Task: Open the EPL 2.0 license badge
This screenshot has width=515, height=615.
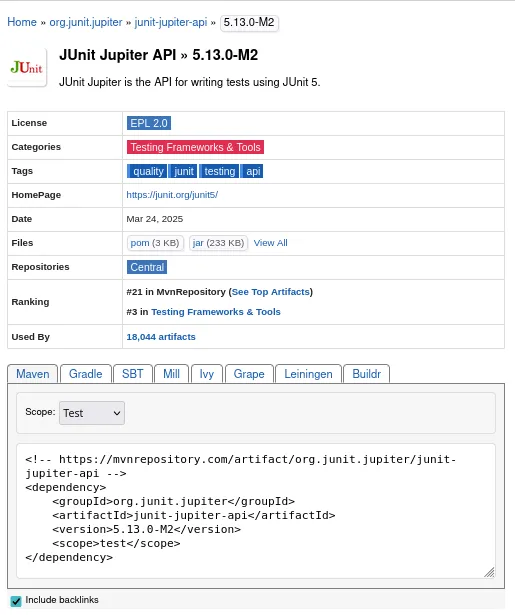Action: pyautogui.click(x=149, y=123)
